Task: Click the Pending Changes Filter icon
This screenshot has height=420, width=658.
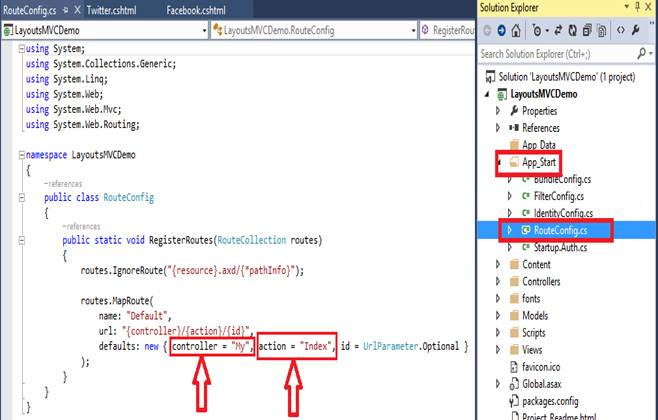Action: pyautogui.click(x=537, y=30)
